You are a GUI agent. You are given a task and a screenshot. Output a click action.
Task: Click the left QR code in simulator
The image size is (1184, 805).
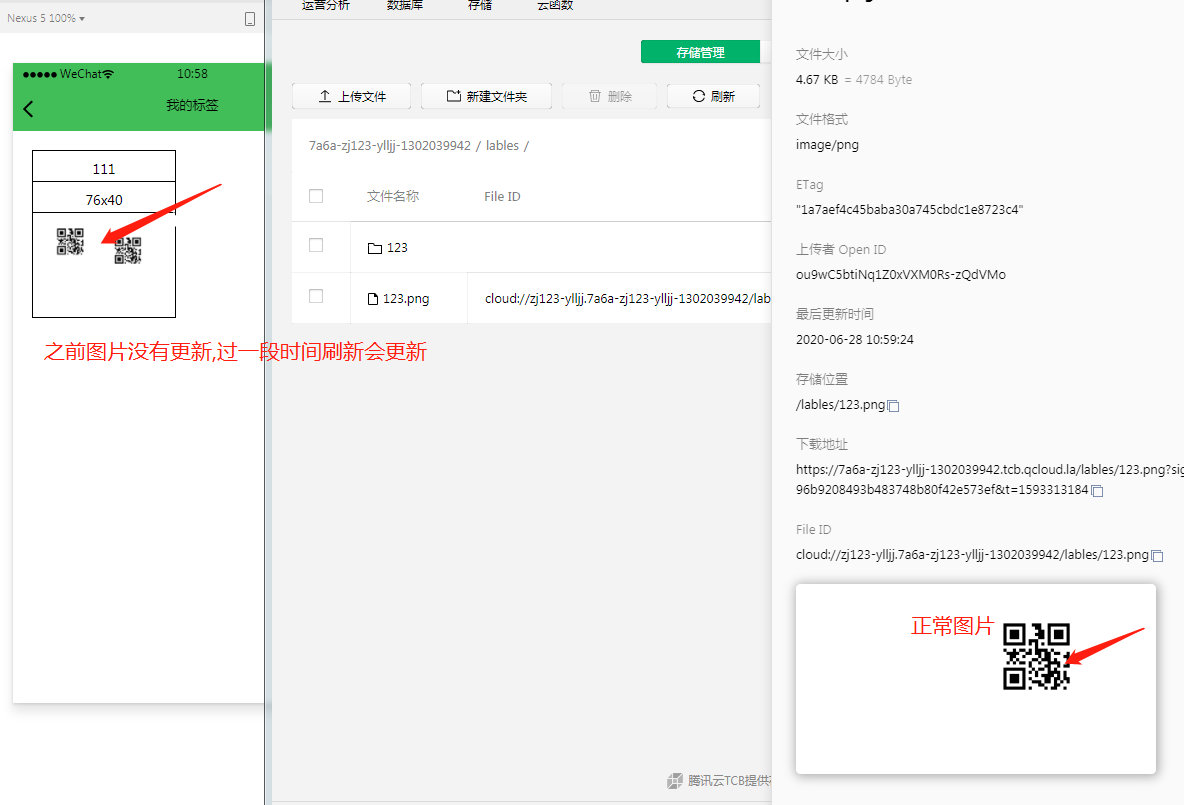pos(70,242)
